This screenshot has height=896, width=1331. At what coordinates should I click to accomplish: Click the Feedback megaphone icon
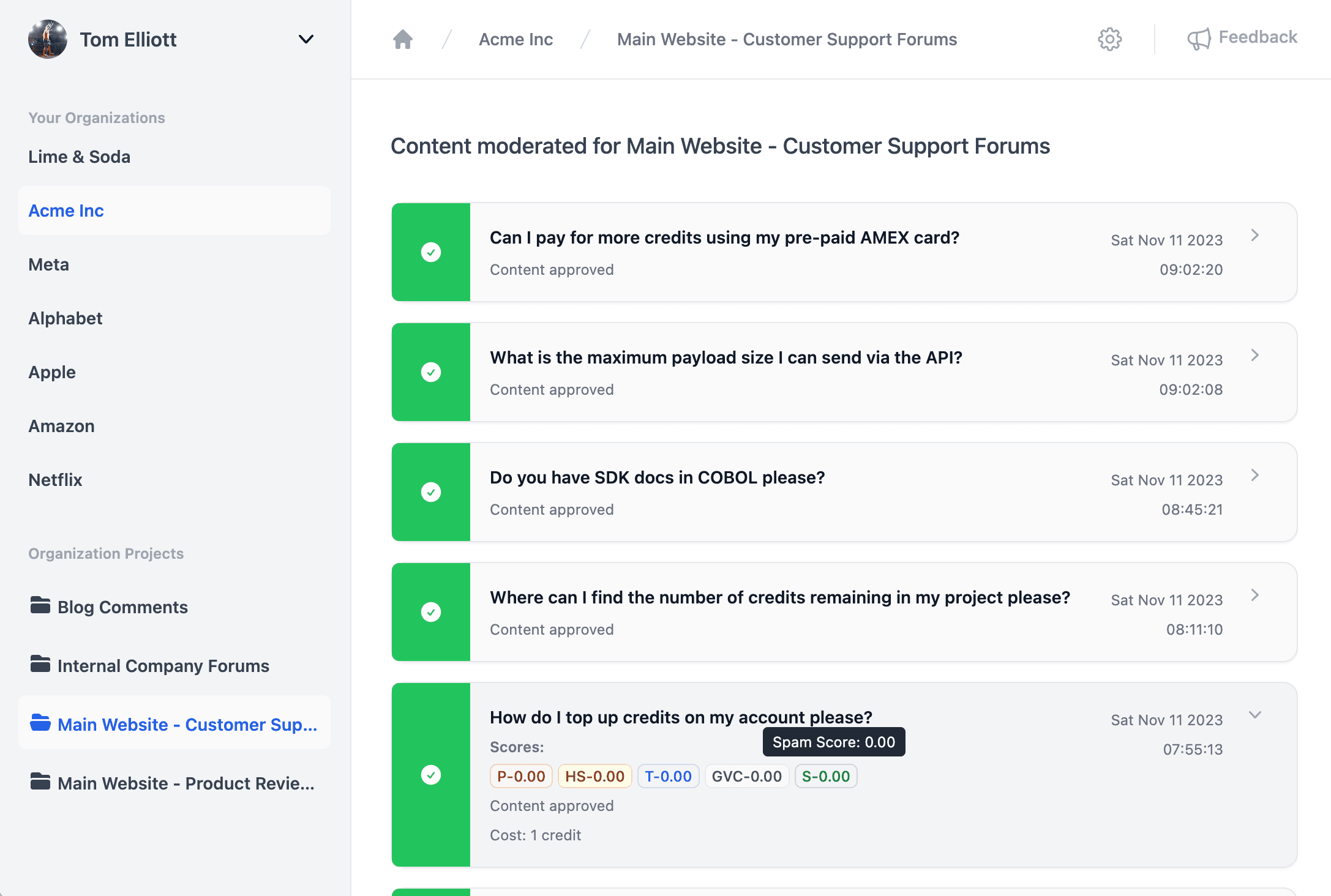1198,39
